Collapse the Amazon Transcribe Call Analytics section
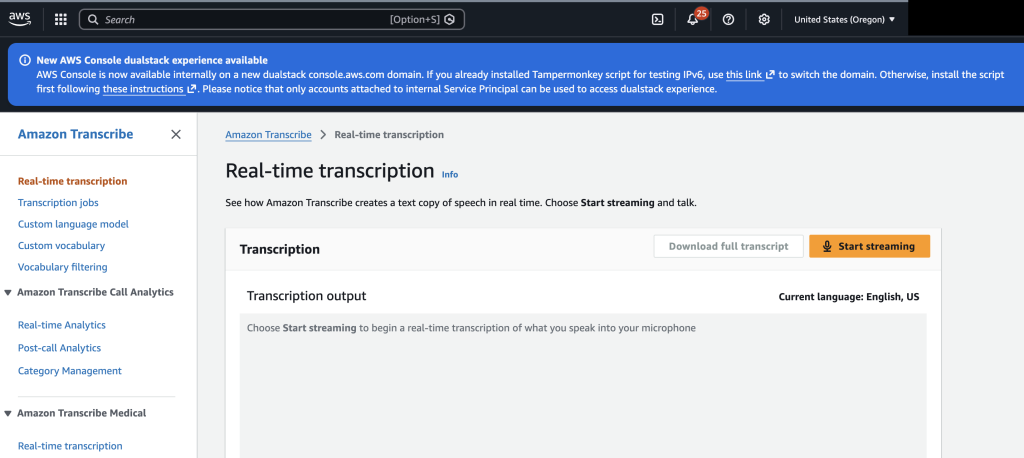Image resolution: width=1024 pixels, height=458 pixels. tap(9, 292)
